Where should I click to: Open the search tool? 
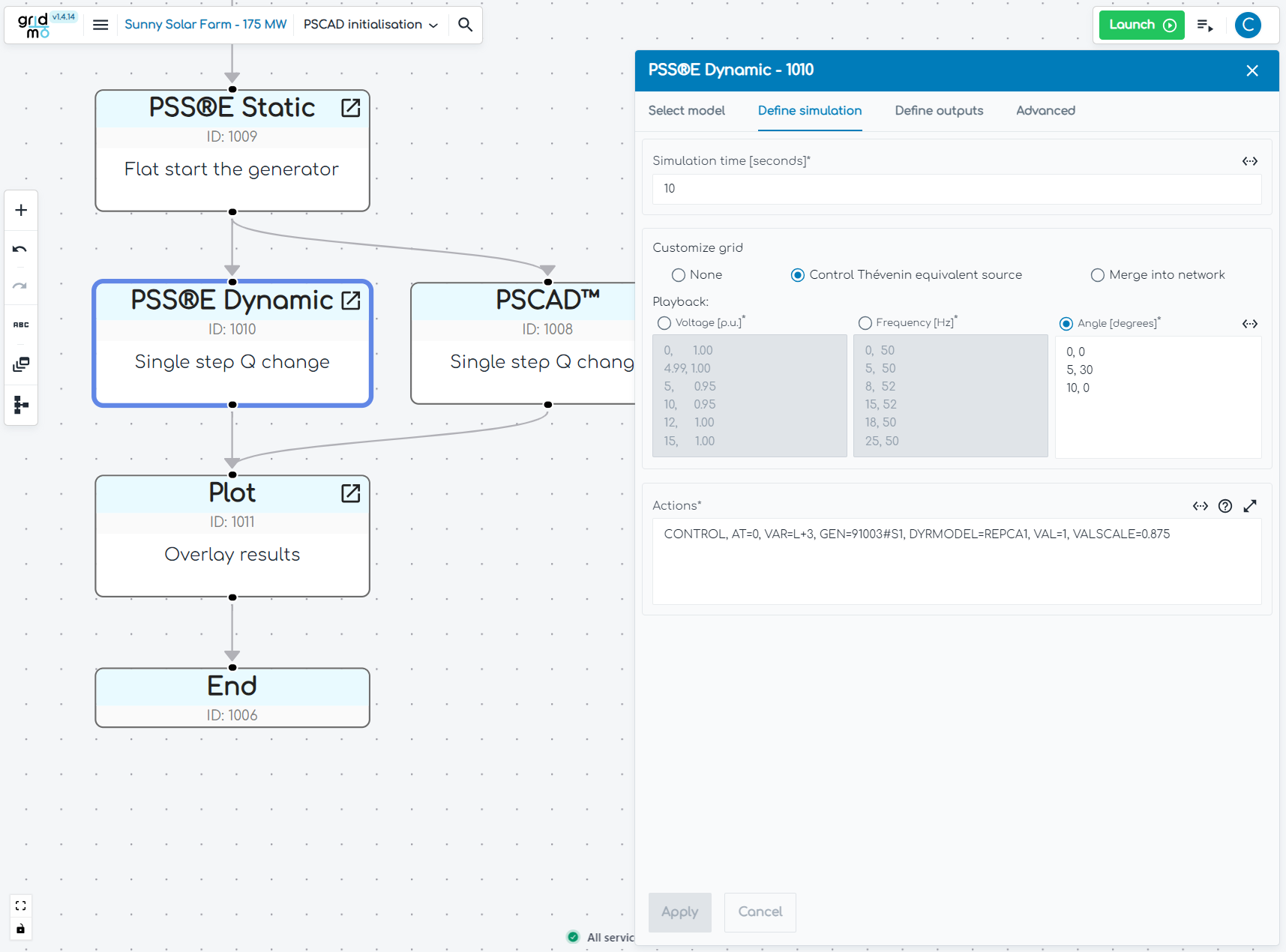(465, 24)
